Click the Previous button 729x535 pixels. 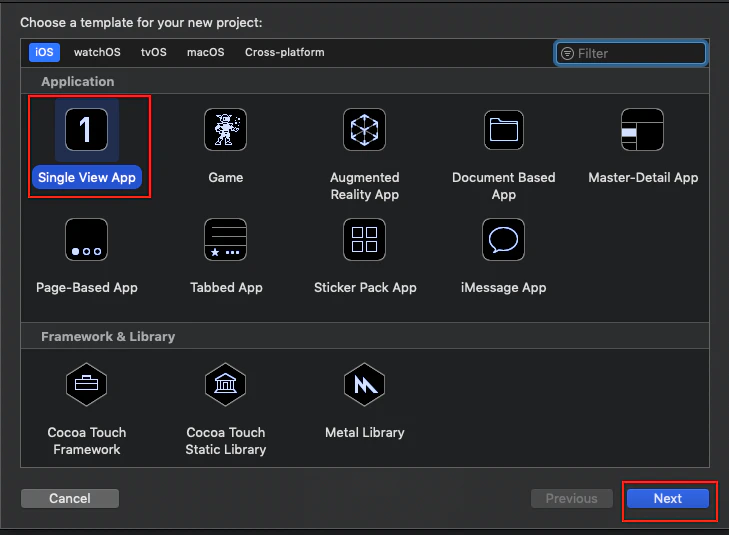point(571,498)
